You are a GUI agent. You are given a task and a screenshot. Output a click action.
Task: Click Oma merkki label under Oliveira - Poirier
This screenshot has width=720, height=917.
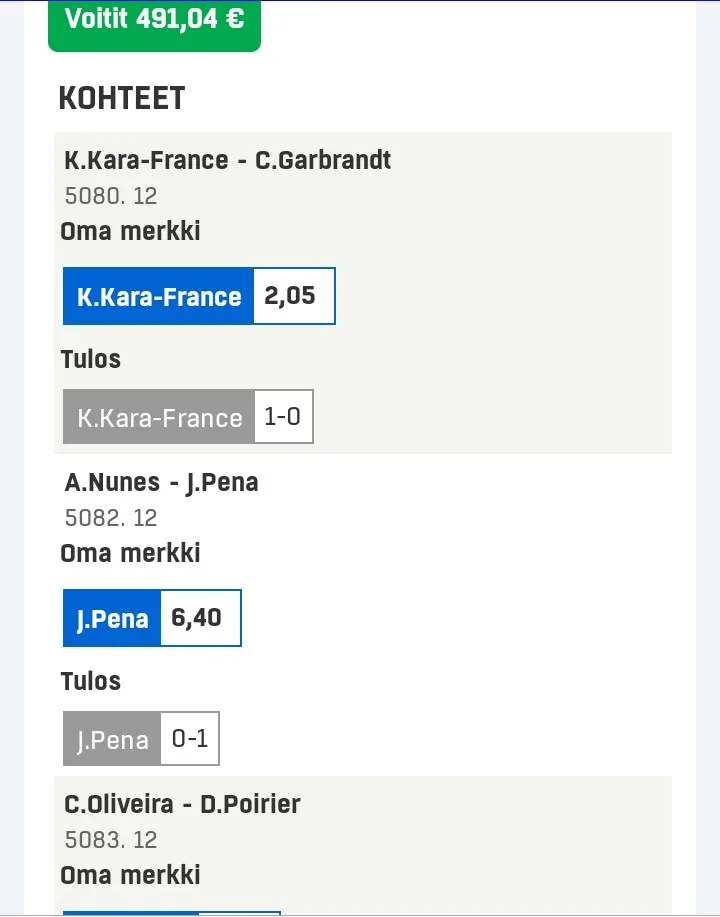tap(130, 875)
